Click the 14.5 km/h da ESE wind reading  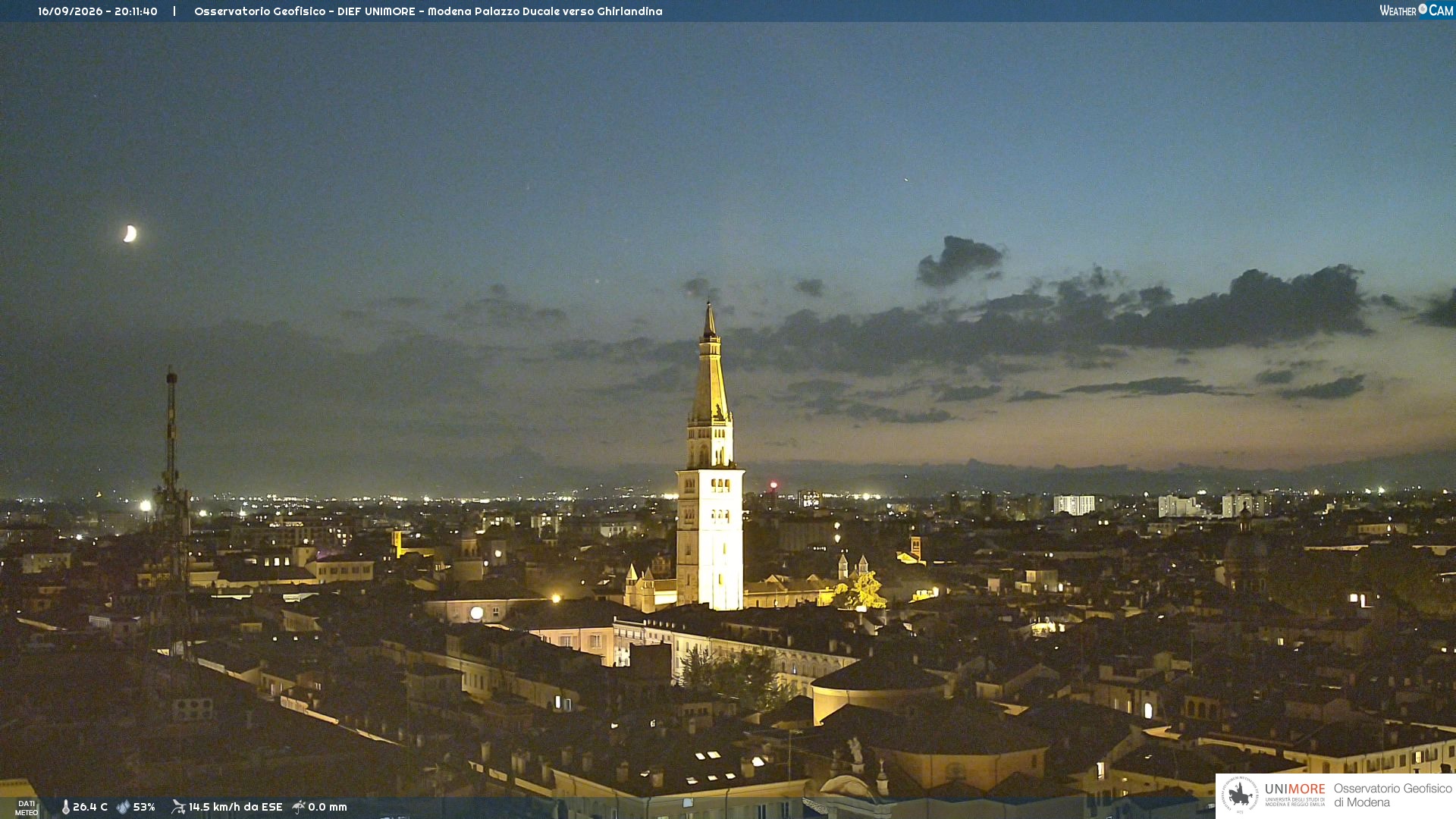pyautogui.click(x=236, y=807)
